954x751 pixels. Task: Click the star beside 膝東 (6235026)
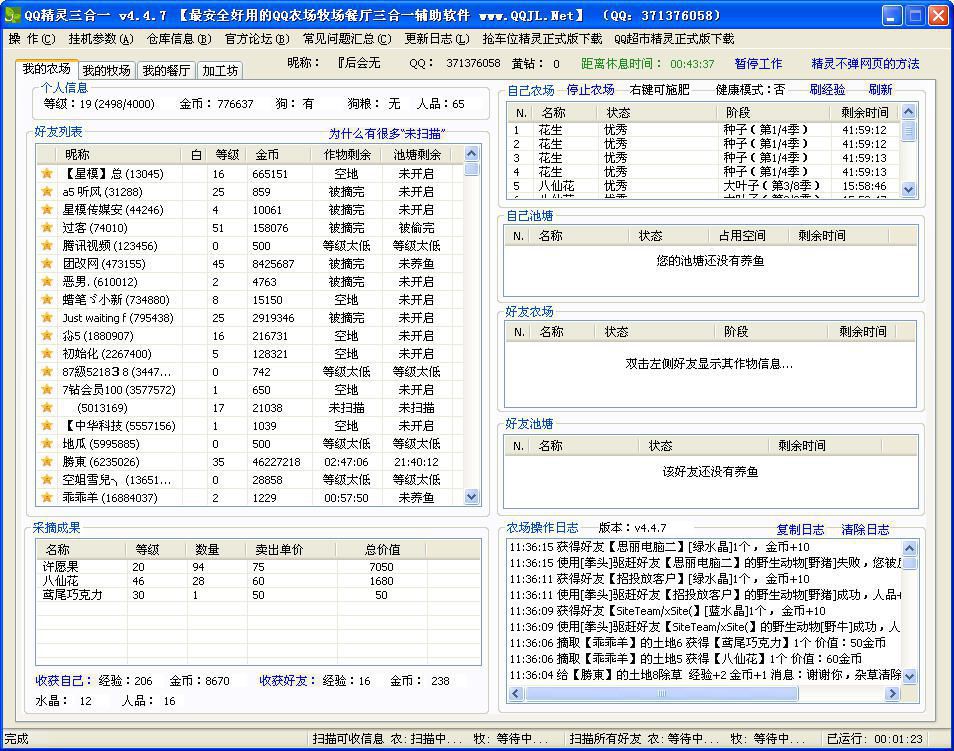[44, 460]
